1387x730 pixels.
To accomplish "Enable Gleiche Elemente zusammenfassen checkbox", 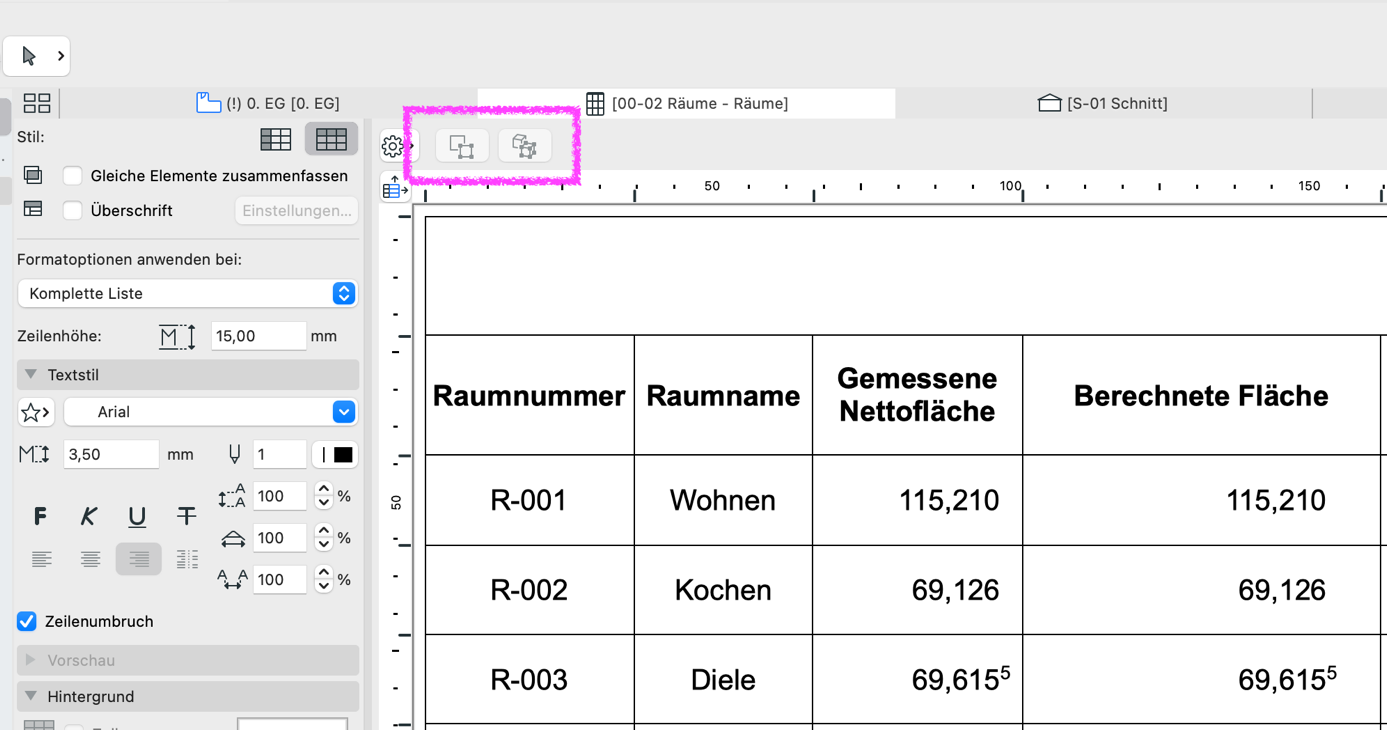I will [x=72, y=176].
